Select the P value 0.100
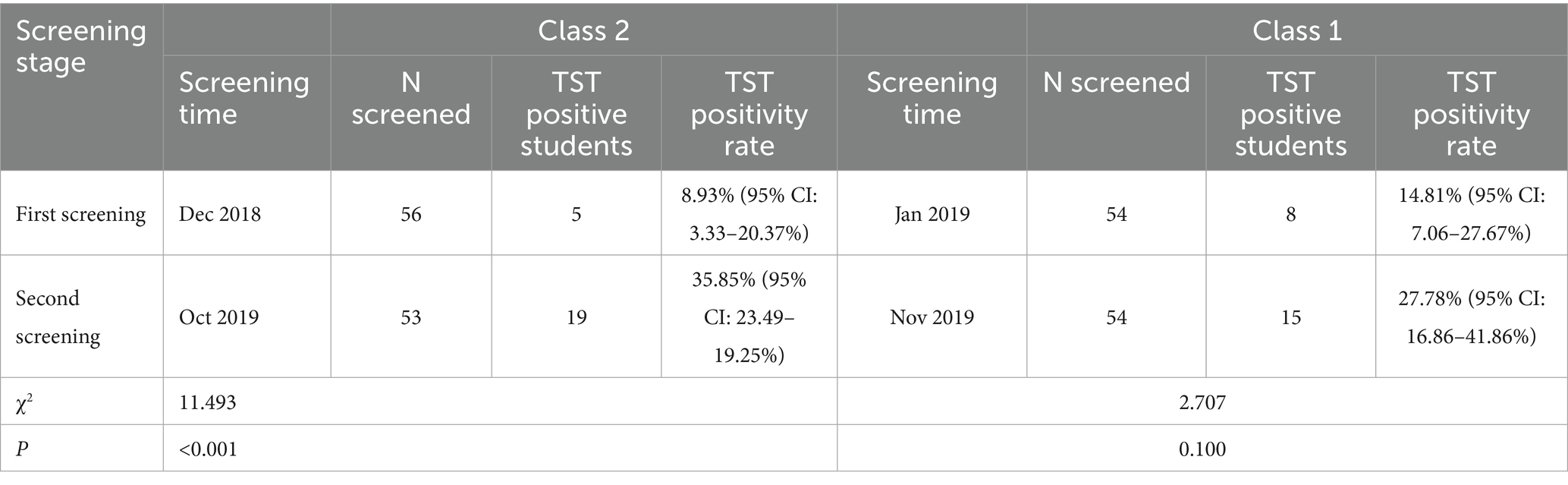1568x485 pixels. [1202, 449]
